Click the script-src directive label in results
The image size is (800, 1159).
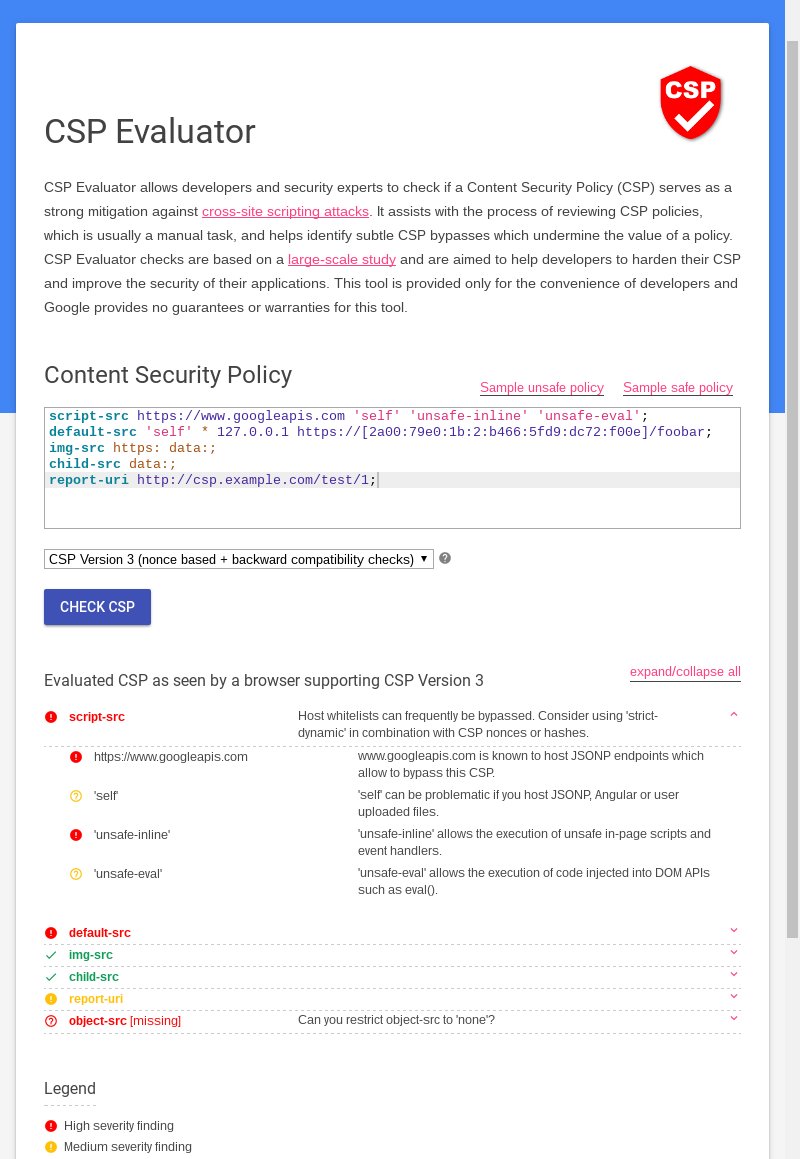[97, 717]
